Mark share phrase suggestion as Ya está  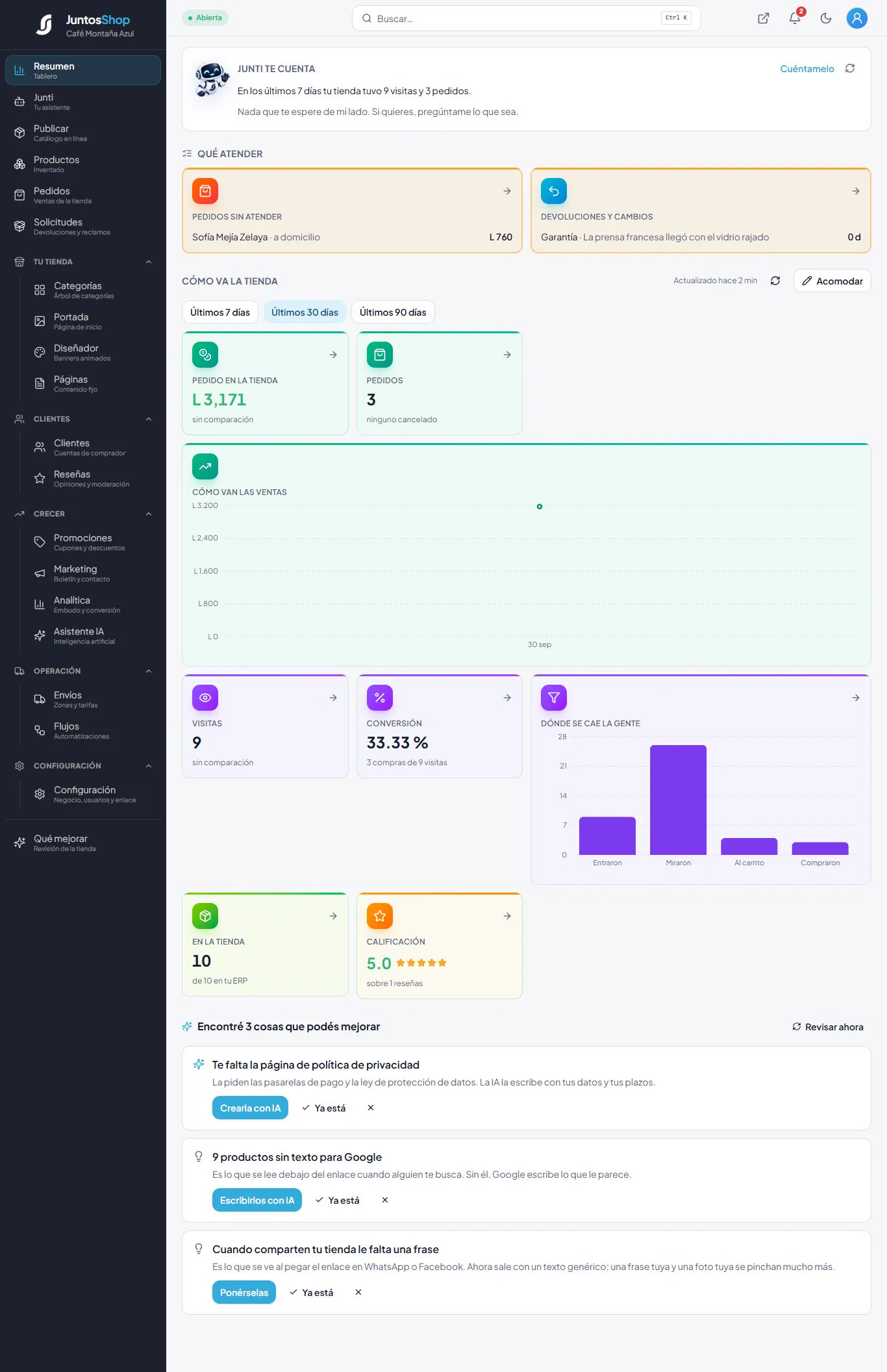pyautogui.click(x=312, y=1292)
